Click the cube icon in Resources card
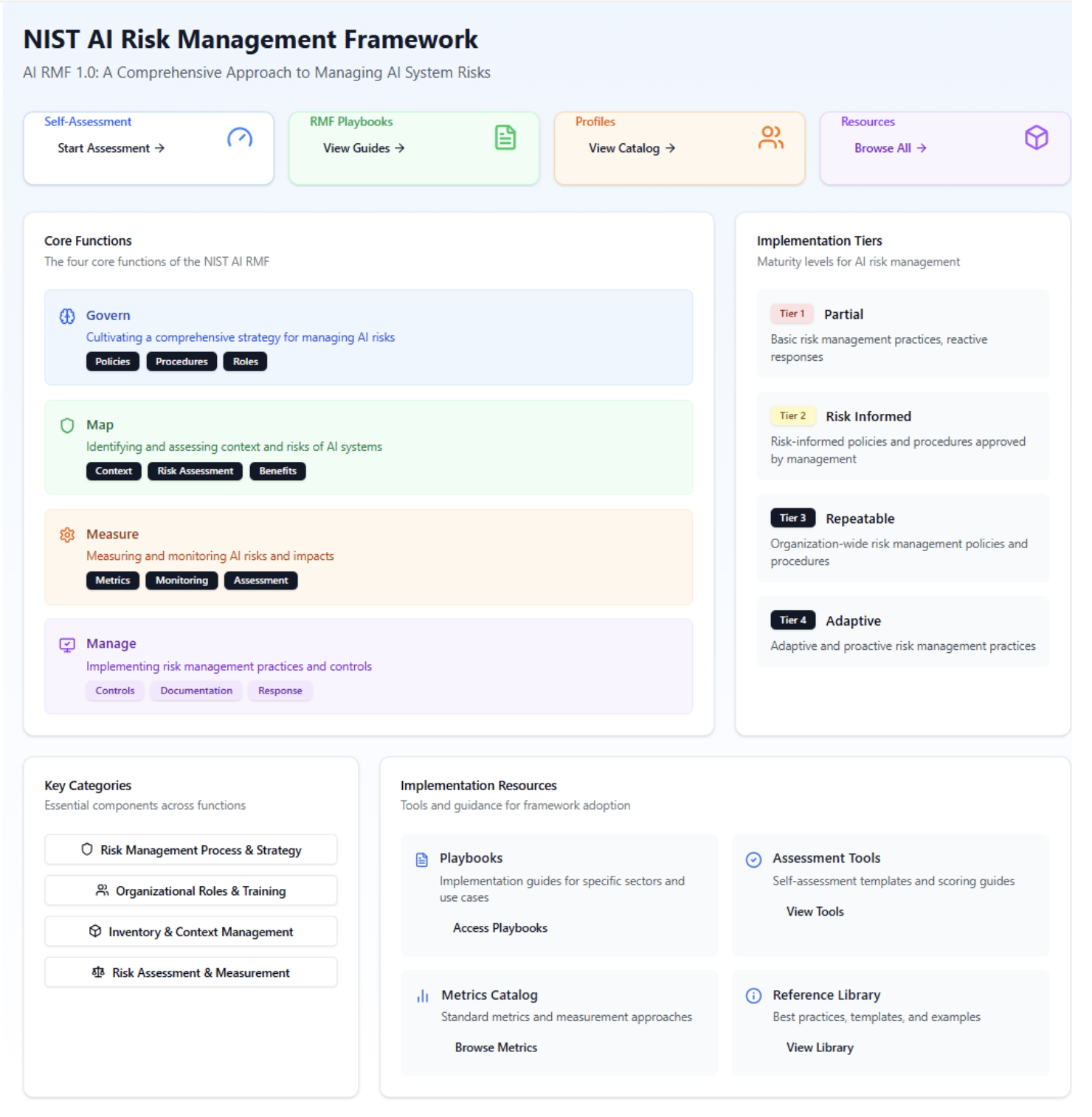The height and width of the screenshot is (1117, 1092). click(x=1037, y=137)
